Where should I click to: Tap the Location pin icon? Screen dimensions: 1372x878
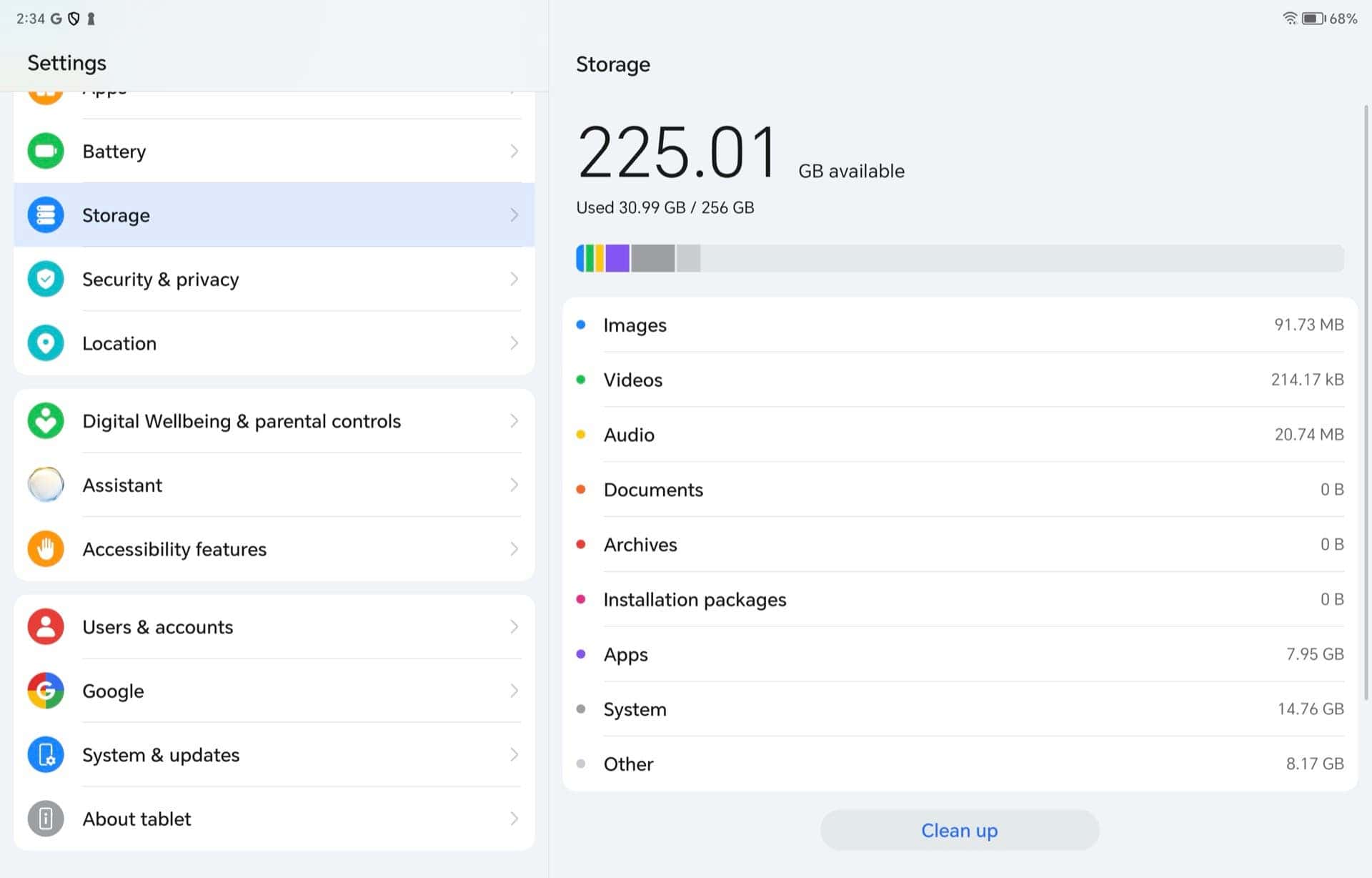46,343
